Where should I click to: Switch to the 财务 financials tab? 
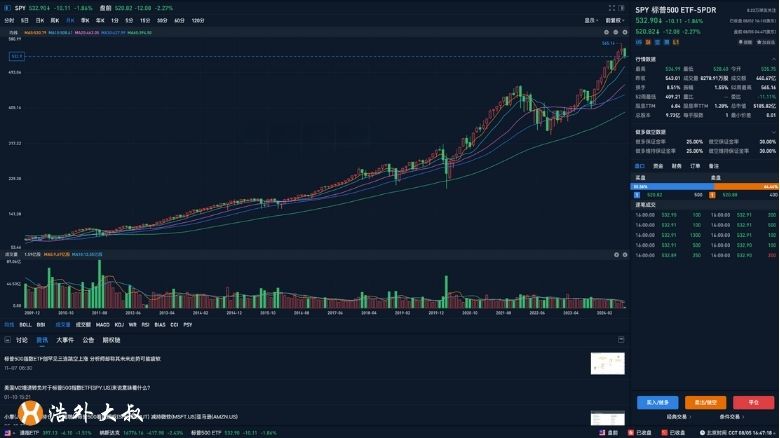pos(677,166)
